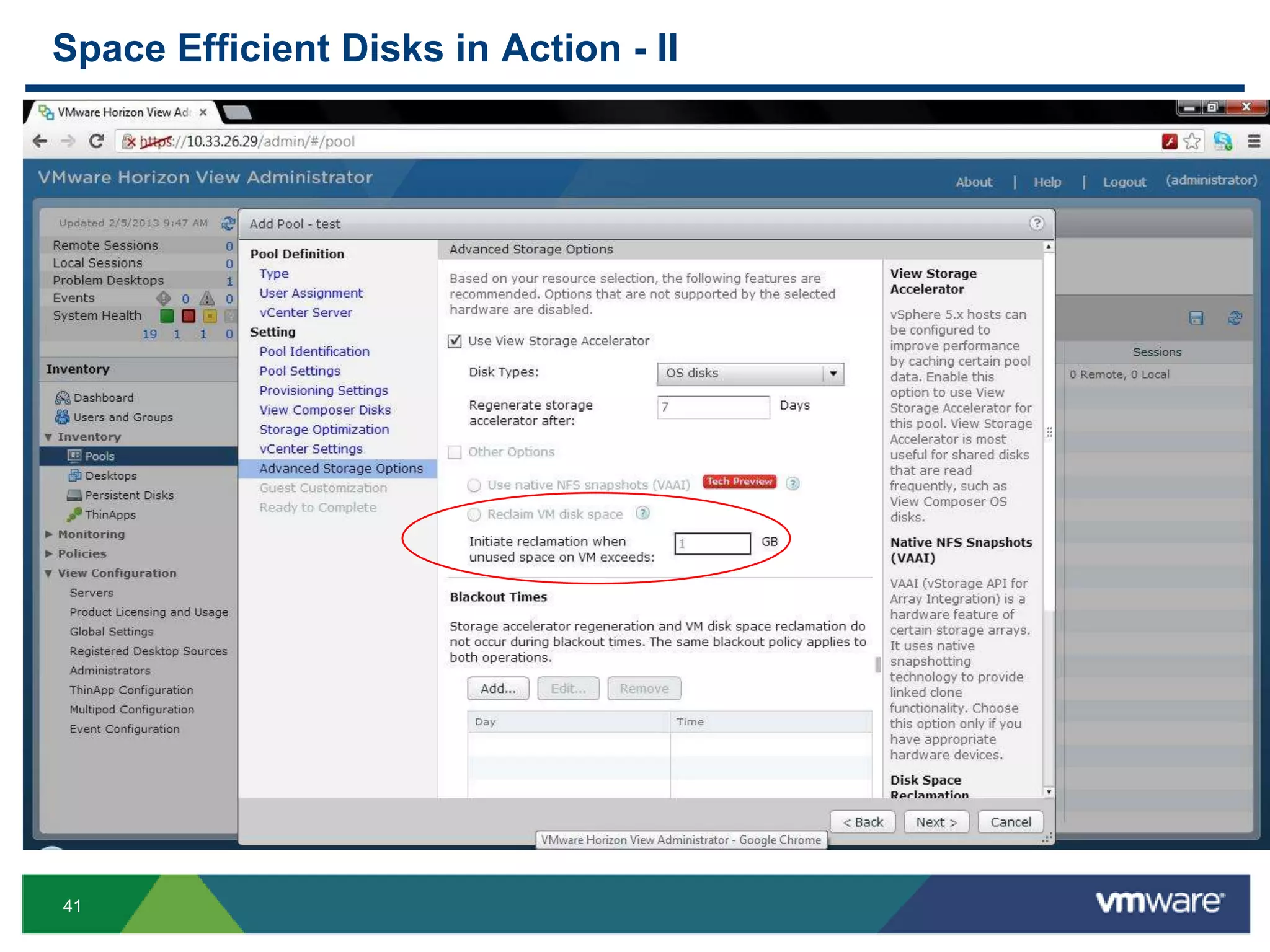This screenshot has width=1270, height=952.
Task: Open the Chrome menu hamburger icon
Action: coord(1254,141)
